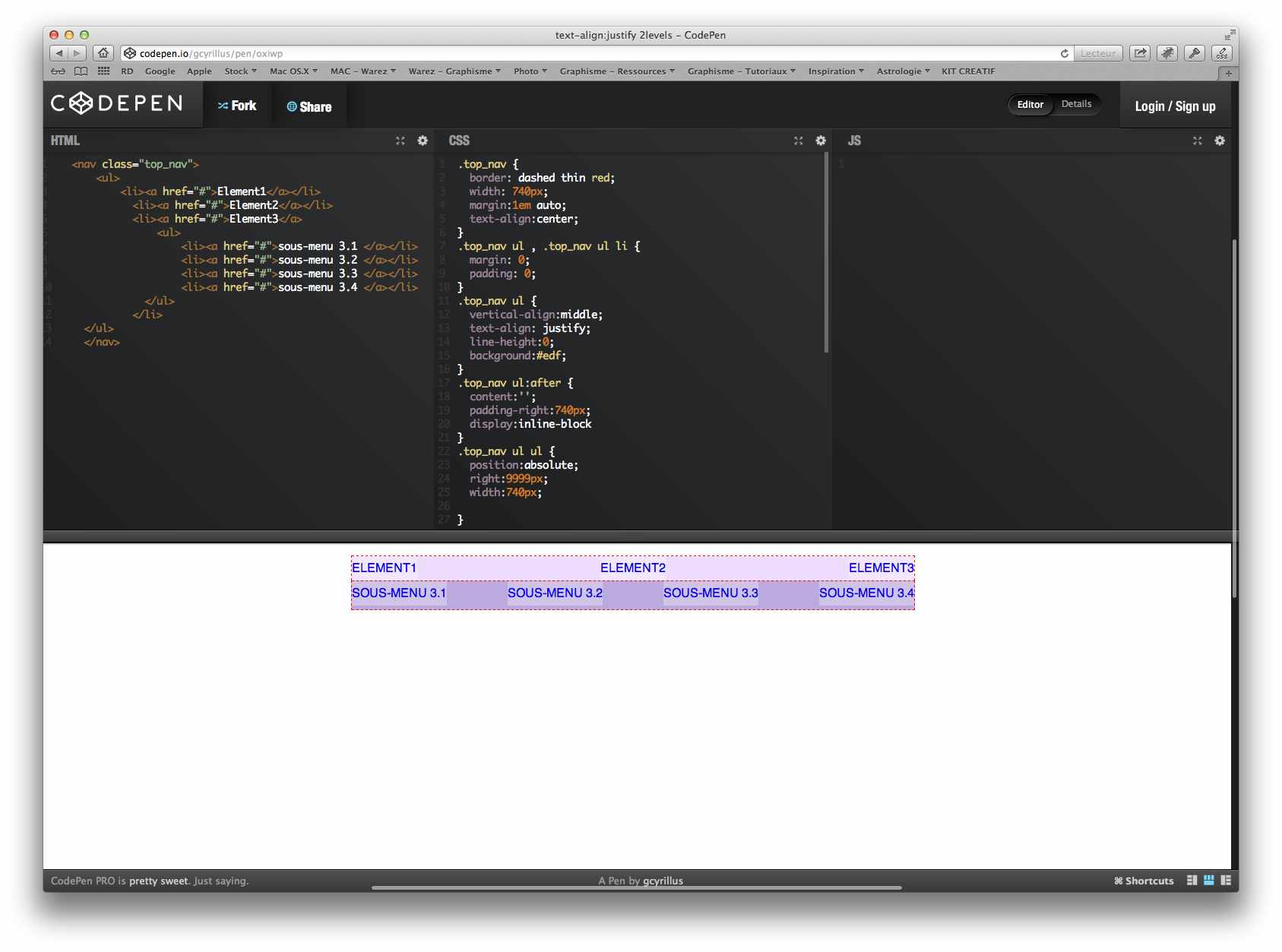
Task: Expand the Stock bookmarks folder
Action: (x=240, y=71)
